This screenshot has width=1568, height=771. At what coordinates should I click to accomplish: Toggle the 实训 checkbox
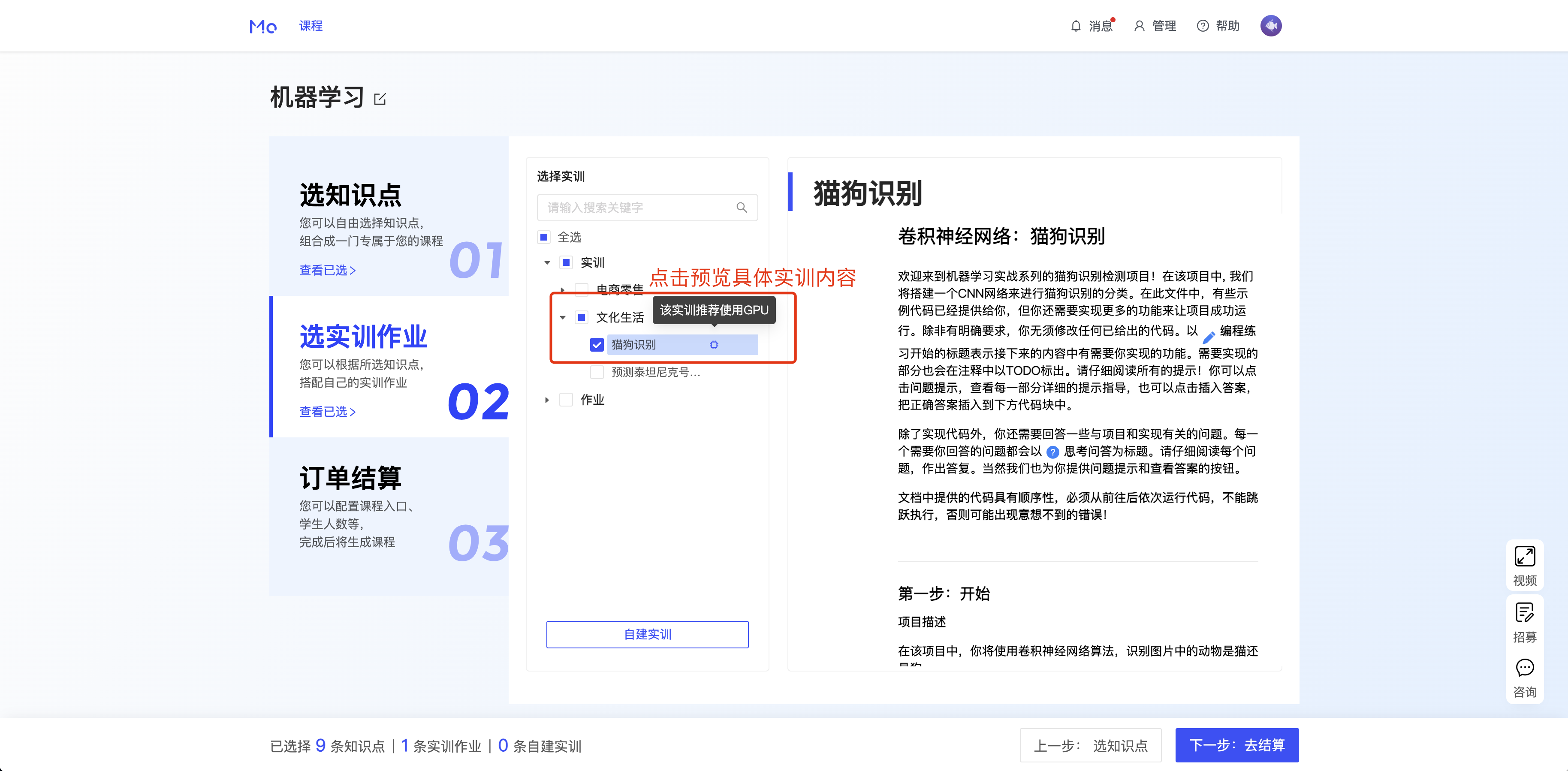click(566, 263)
